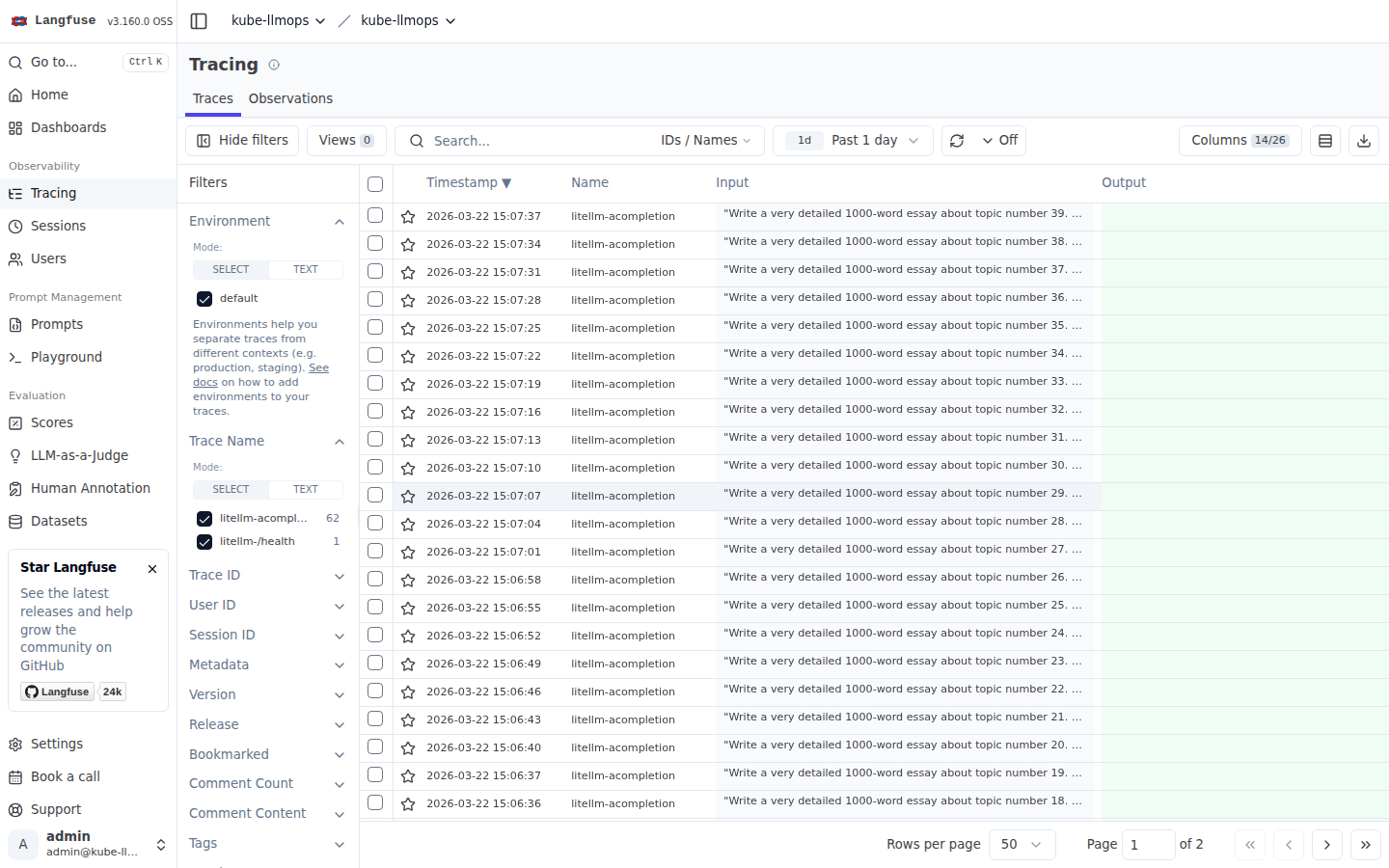The height and width of the screenshot is (868, 1389).
Task: Click the page number input
Action: click(1149, 845)
